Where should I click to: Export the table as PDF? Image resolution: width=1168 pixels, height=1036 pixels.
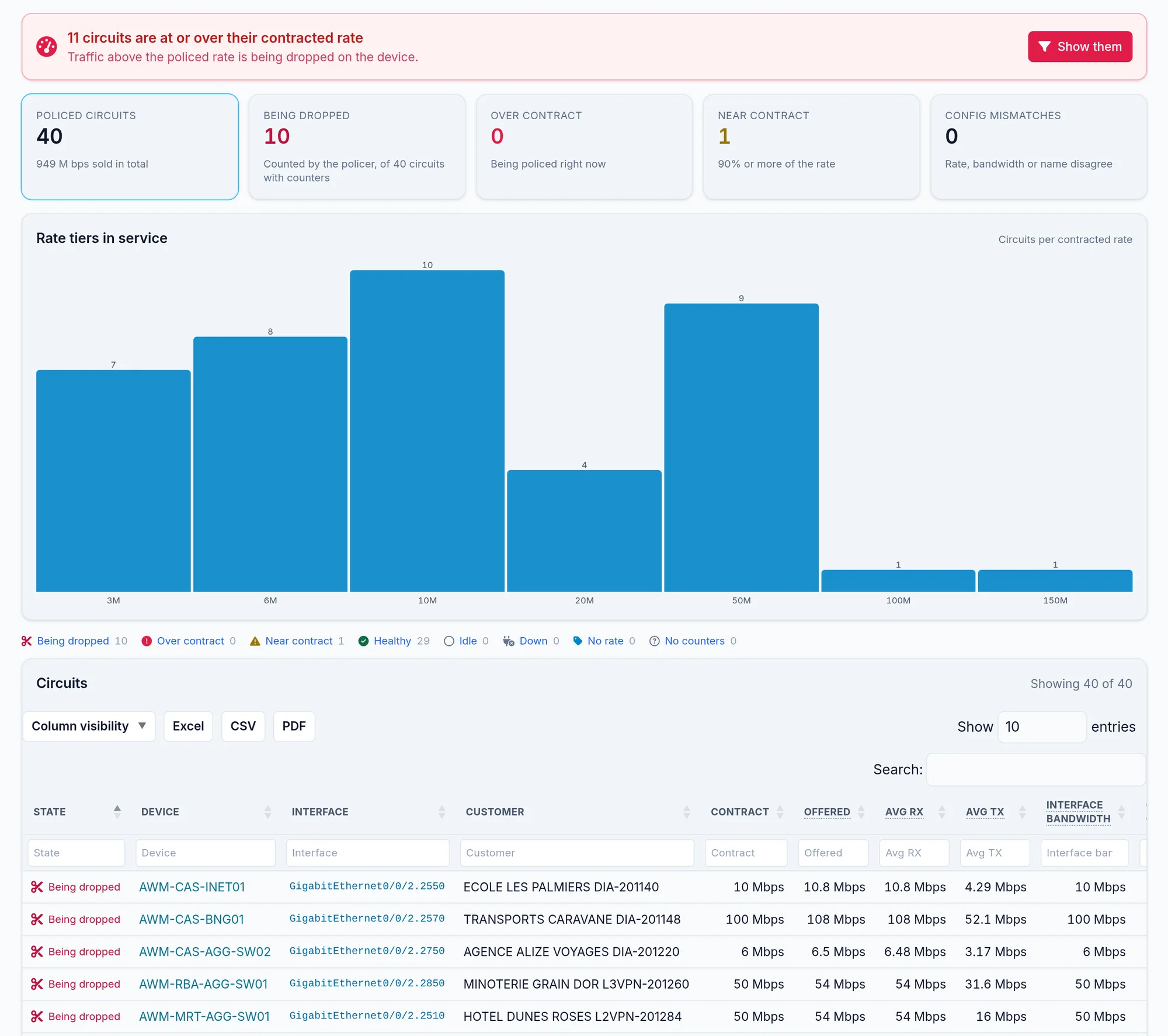294,726
